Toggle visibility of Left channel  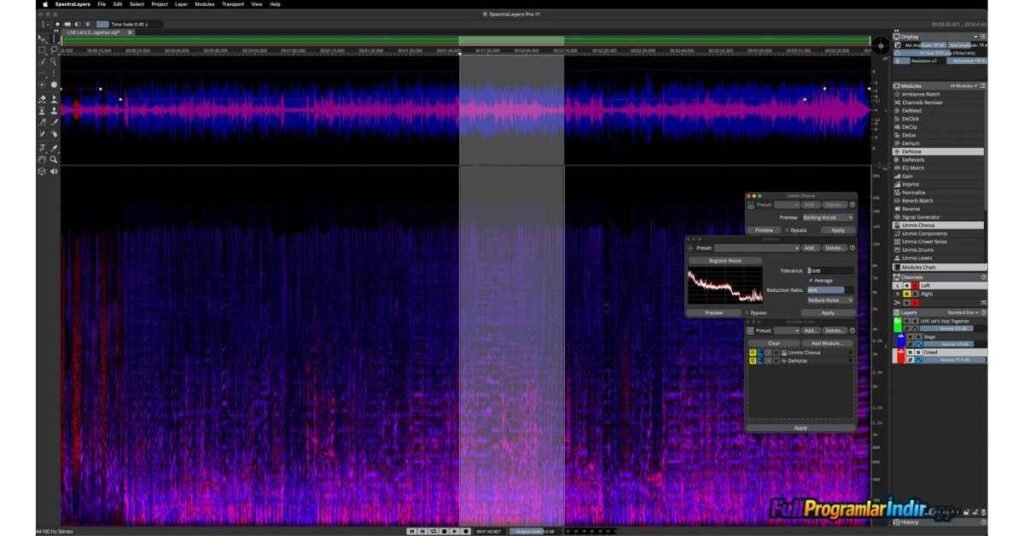click(906, 286)
